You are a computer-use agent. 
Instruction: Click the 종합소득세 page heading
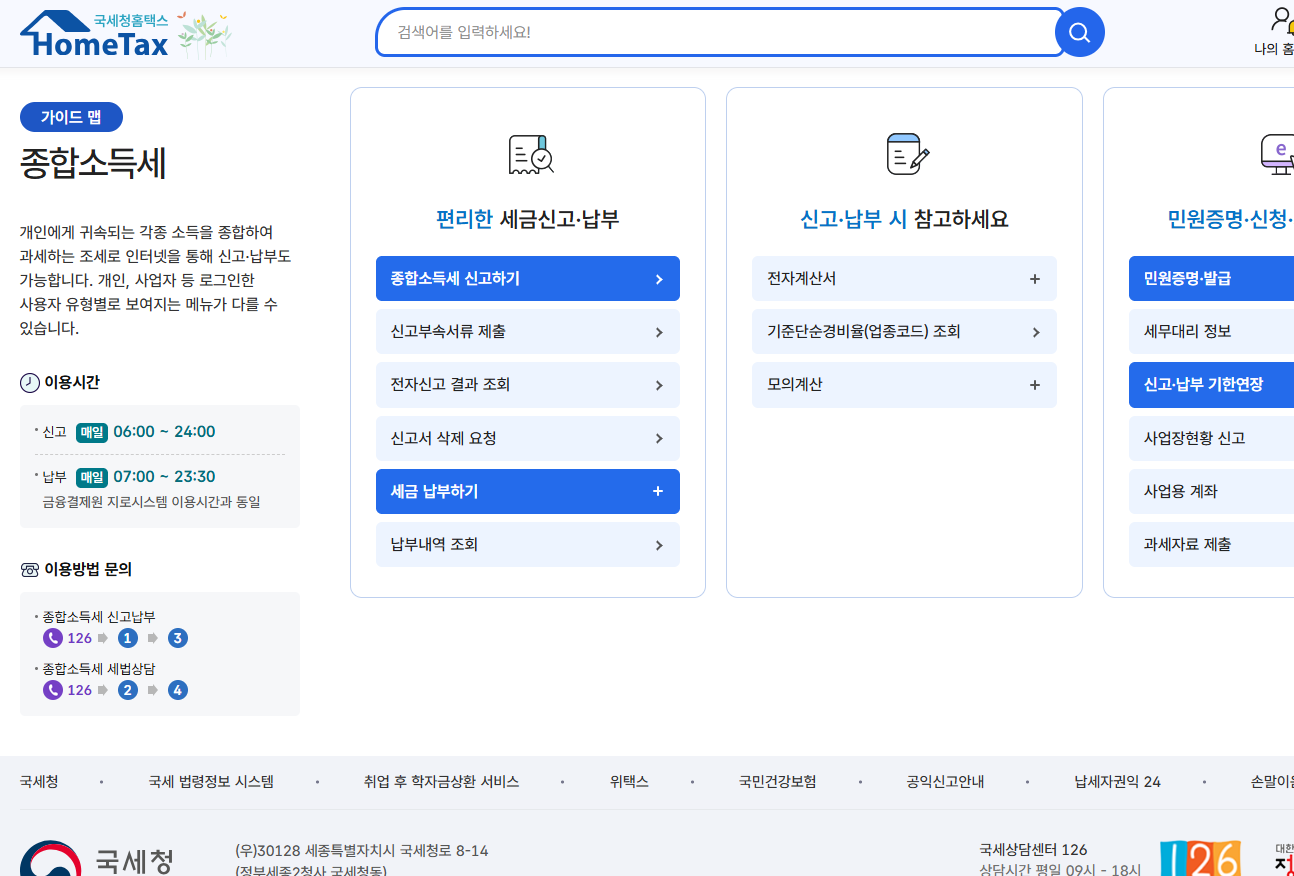tap(93, 163)
